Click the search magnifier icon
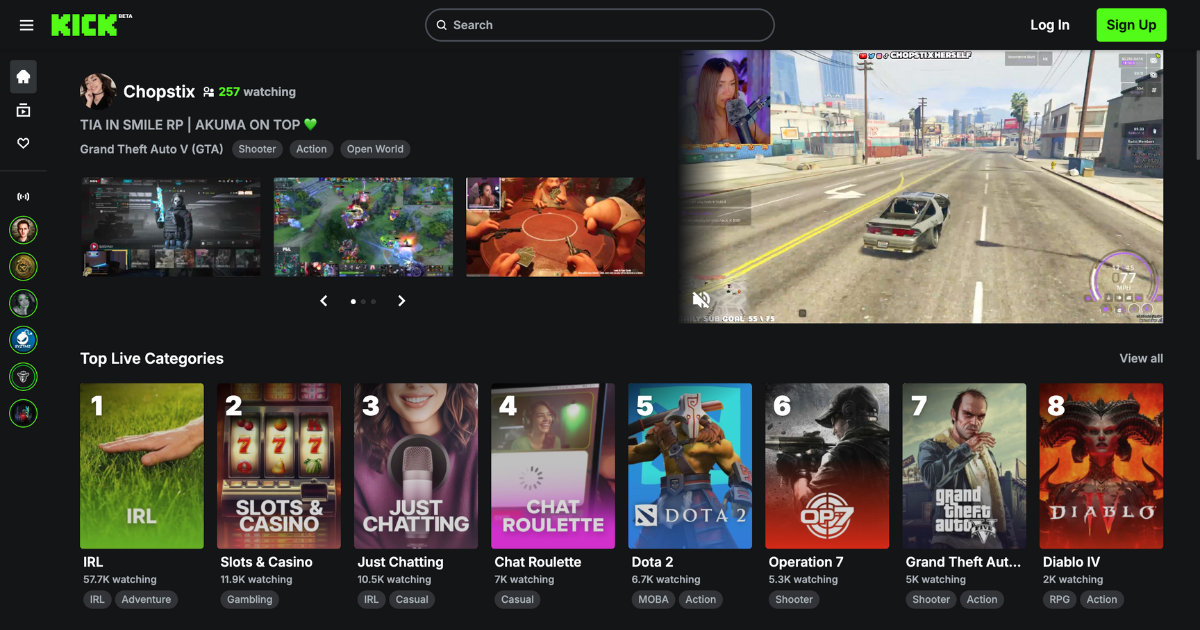The width and height of the screenshot is (1200, 630). (x=441, y=25)
